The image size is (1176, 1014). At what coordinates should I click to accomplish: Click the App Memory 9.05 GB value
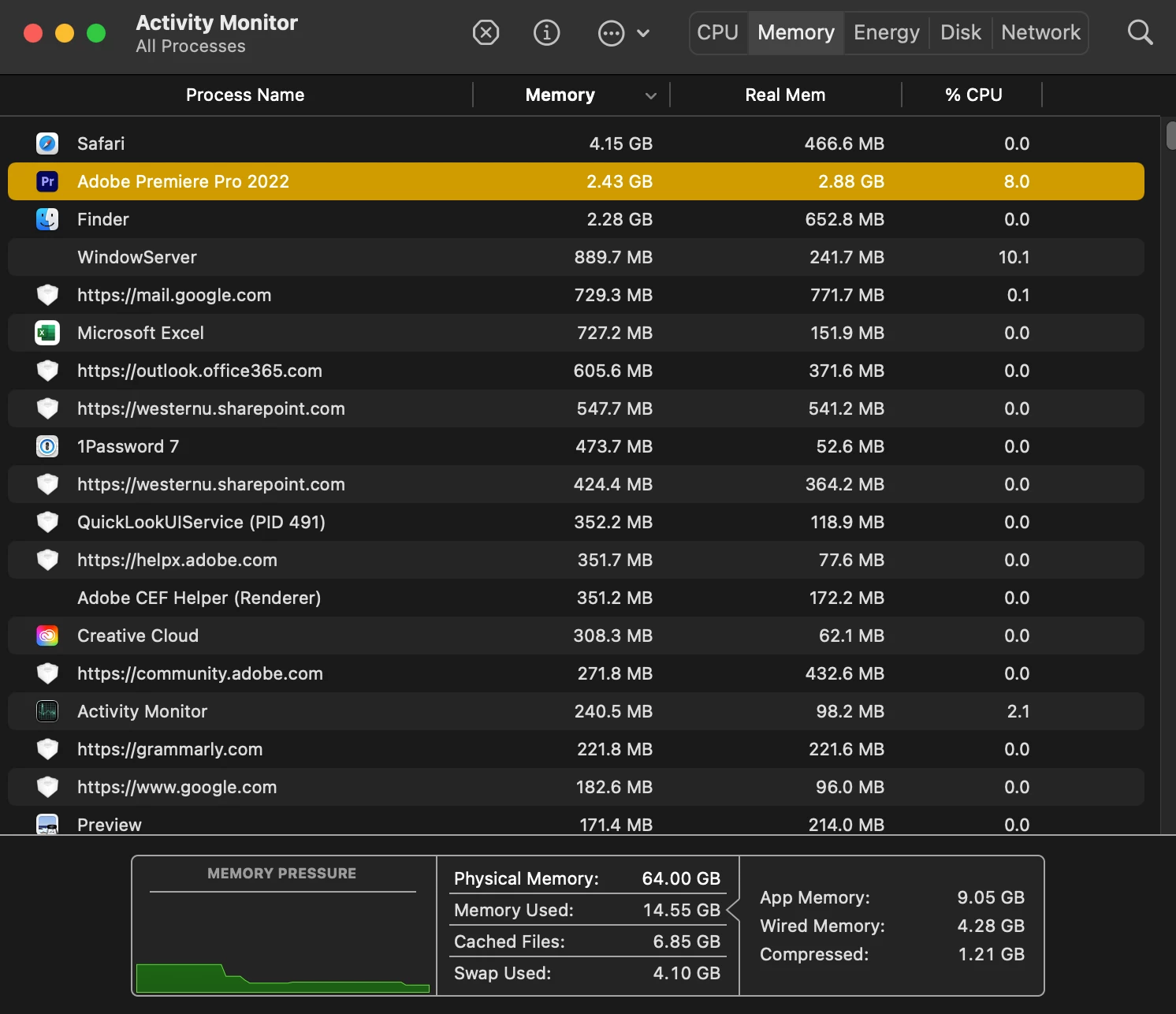click(x=991, y=897)
